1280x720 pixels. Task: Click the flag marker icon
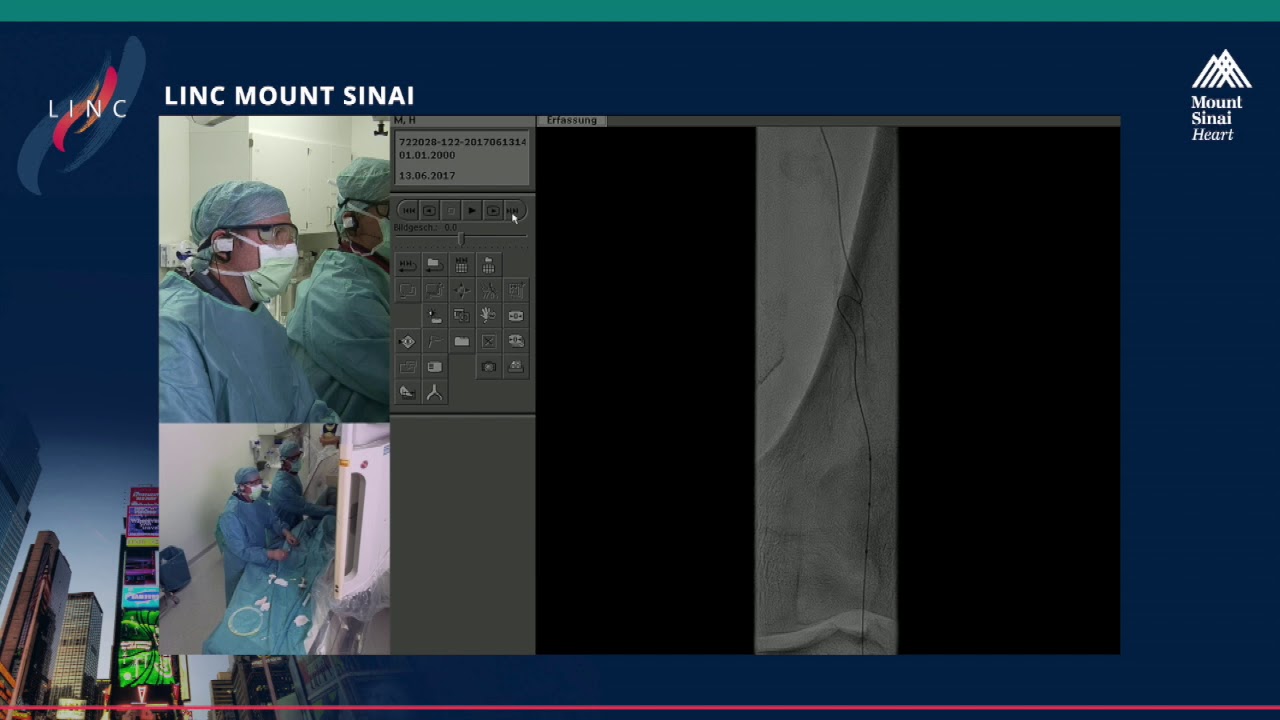point(435,341)
